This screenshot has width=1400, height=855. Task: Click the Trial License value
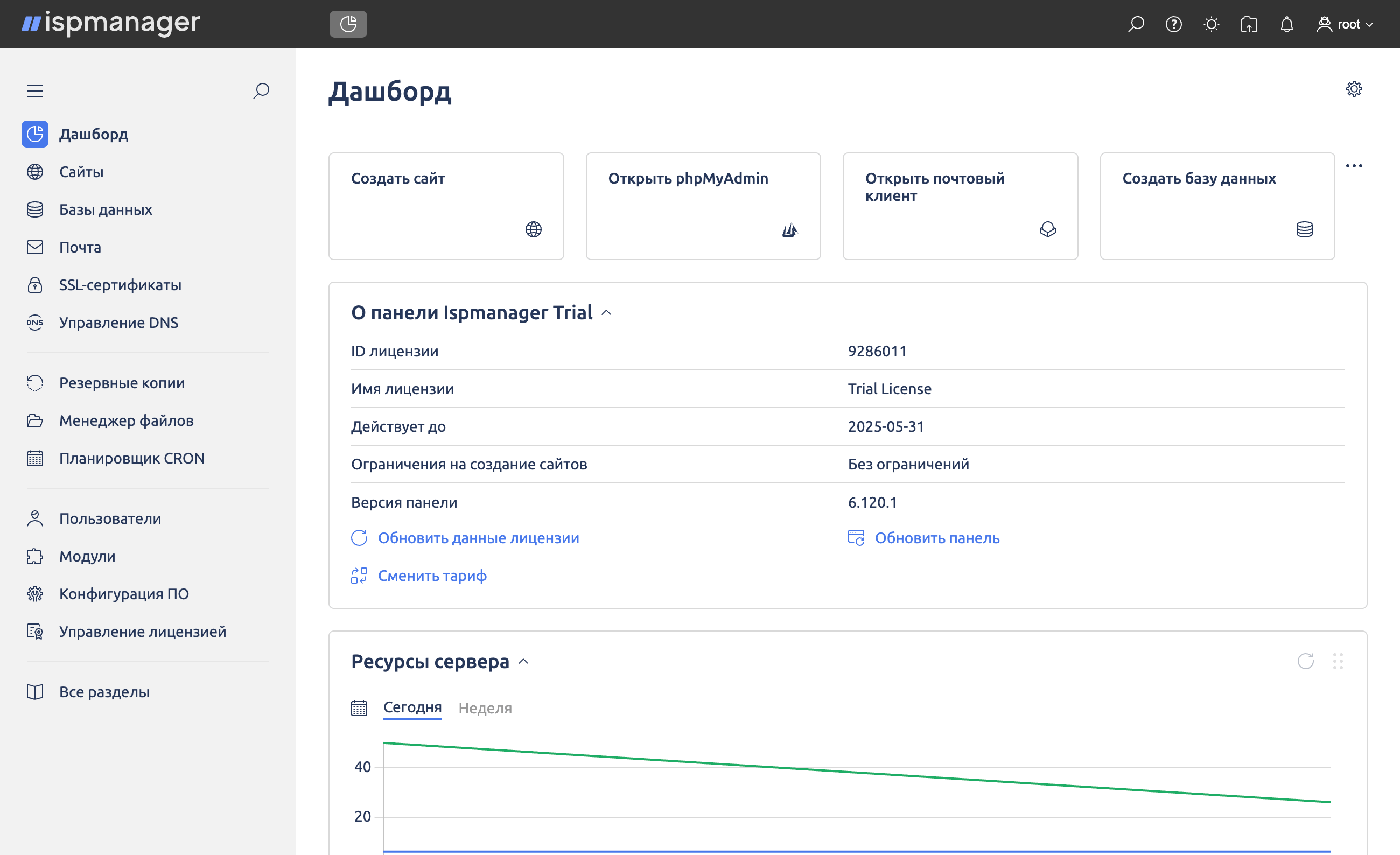click(x=890, y=389)
